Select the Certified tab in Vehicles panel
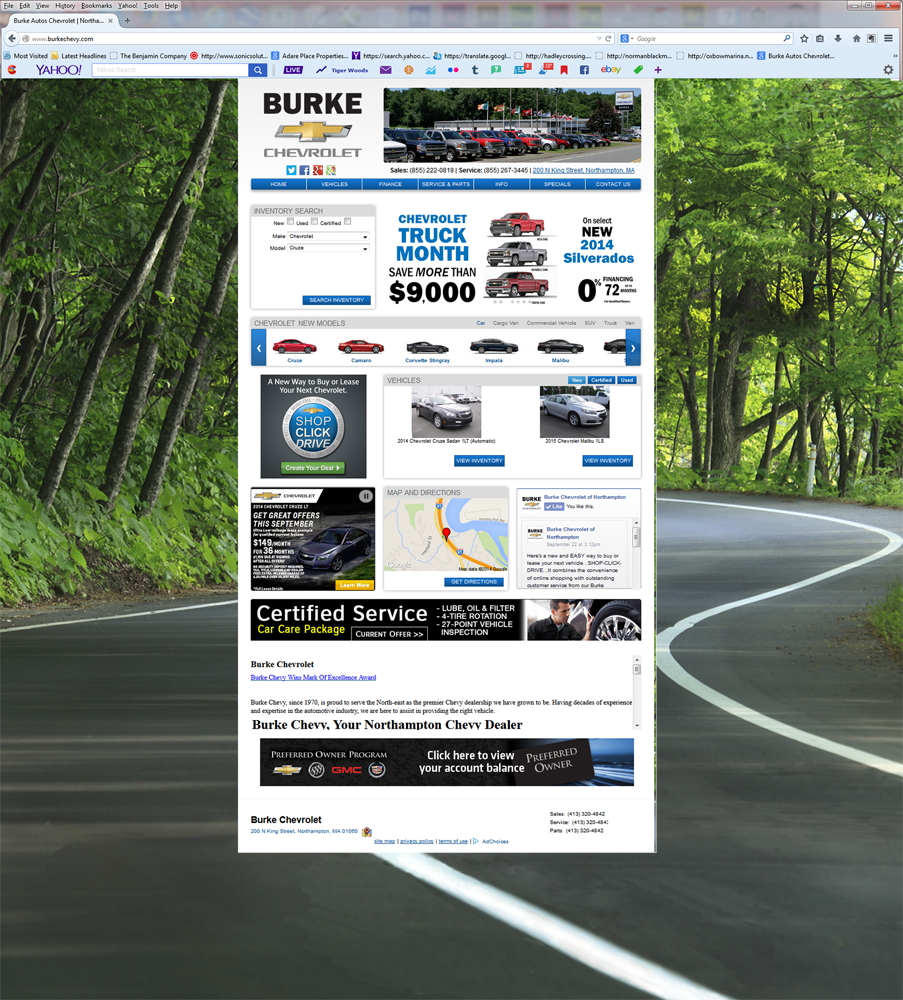Image resolution: width=903 pixels, height=1000 pixels. tap(601, 380)
